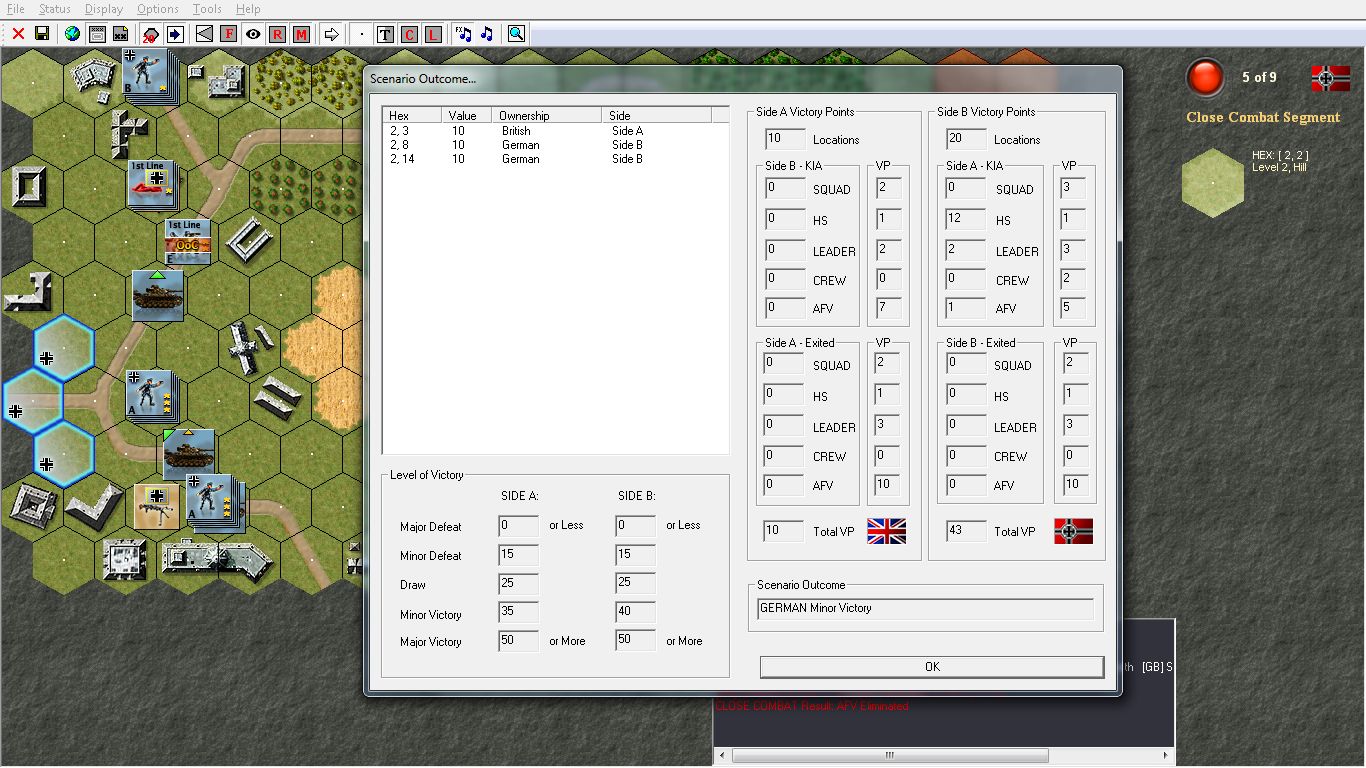Screen dimensions: 1366x768
Task: Click the red X exit toolbar icon
Action: point(18,34)
